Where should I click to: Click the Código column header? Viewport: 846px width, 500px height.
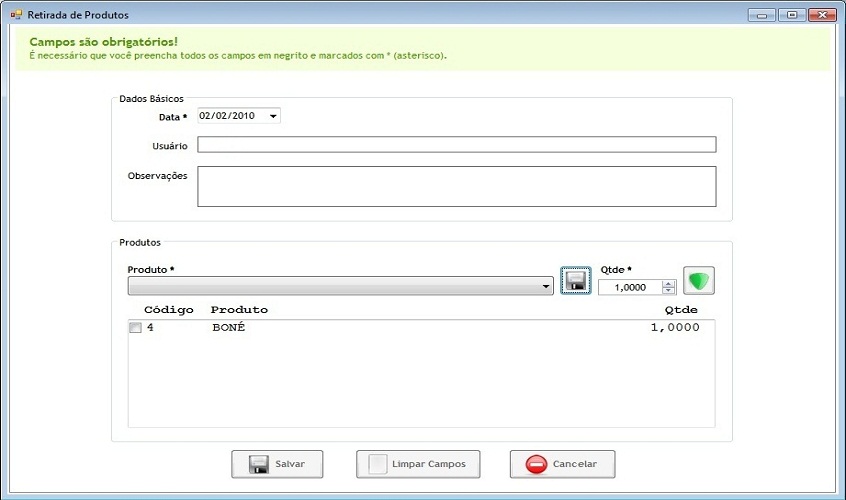pos(169,310)
